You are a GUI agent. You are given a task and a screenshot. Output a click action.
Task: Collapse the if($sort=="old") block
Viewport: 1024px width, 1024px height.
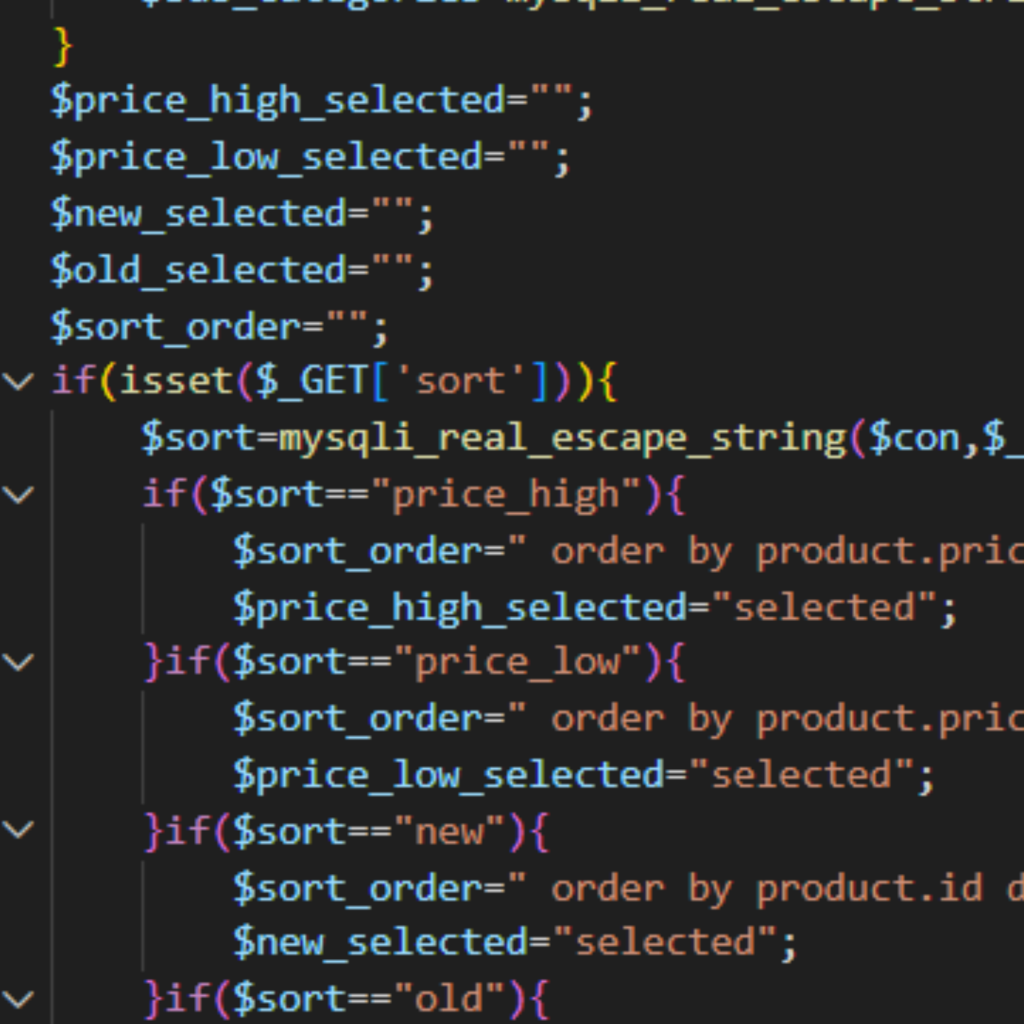(18, 997)
